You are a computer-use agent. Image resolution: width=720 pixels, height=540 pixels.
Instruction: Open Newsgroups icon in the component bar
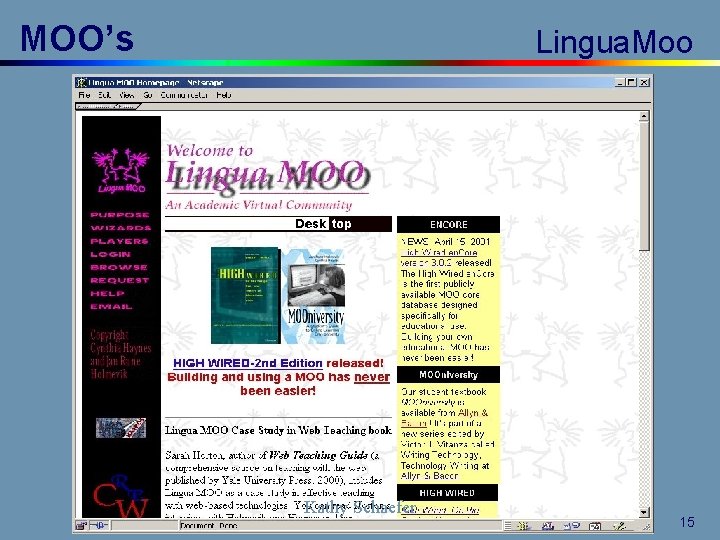pos(571,526)
